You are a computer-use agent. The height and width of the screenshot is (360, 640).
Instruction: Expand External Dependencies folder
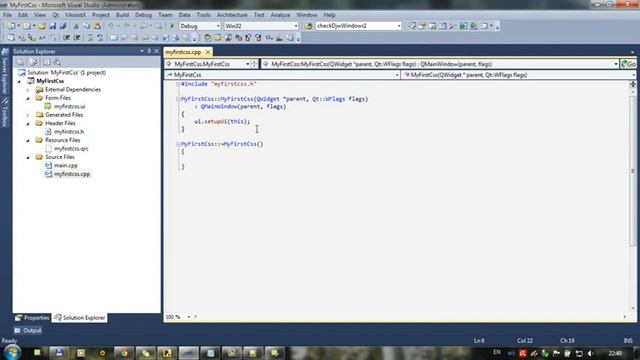(x=28, y=90)
